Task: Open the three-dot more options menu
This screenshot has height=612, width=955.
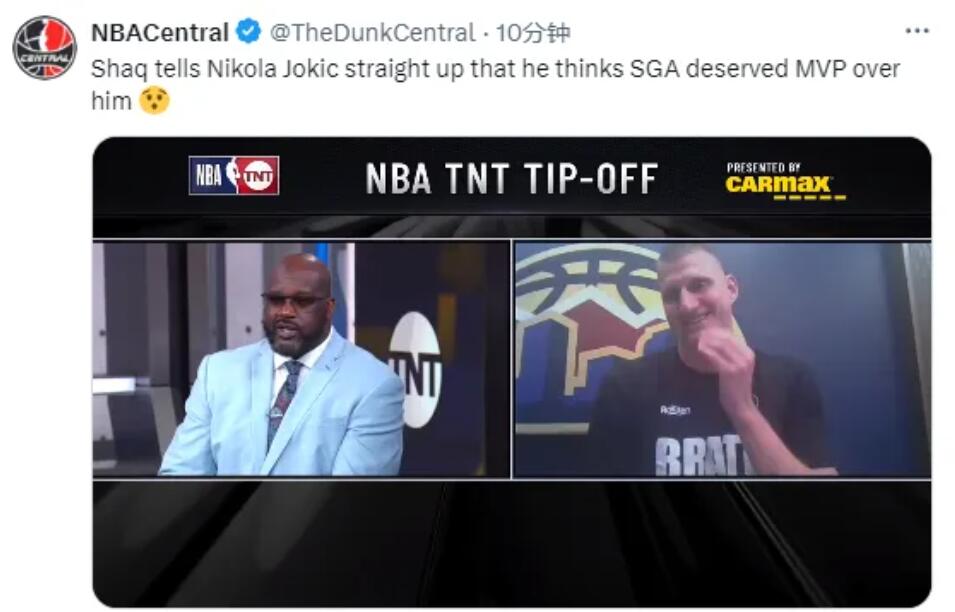Action: click(x=917, y=31)
